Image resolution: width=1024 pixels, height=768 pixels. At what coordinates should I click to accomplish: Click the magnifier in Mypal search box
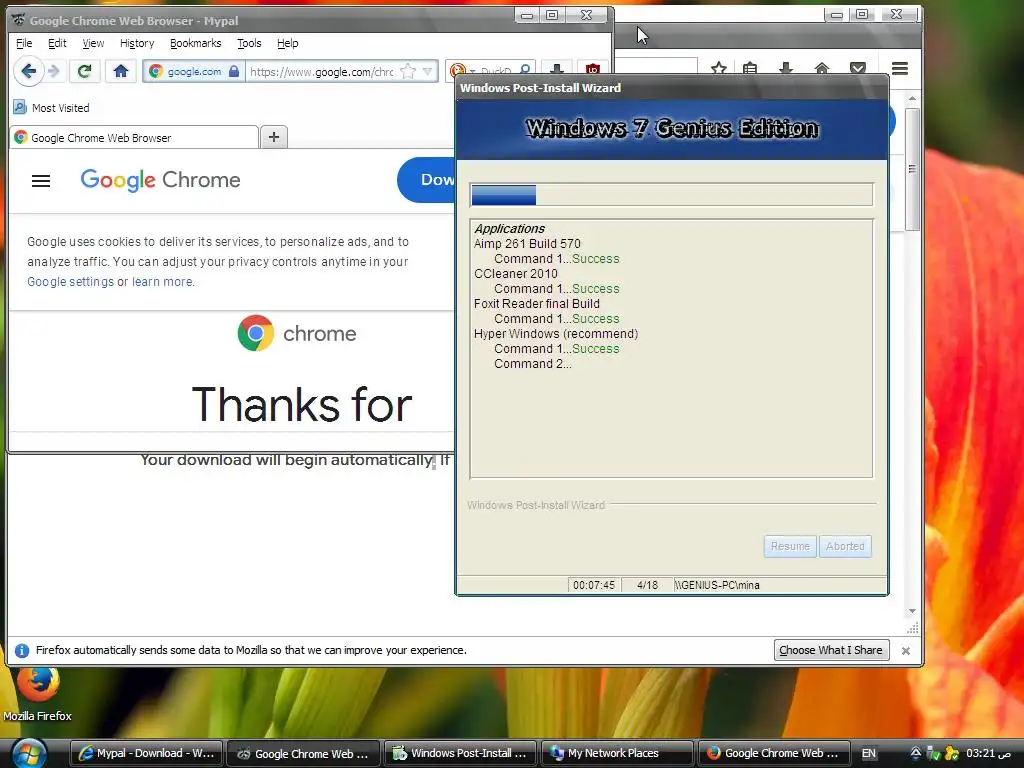pyautogui.click(x=524, y=71)
